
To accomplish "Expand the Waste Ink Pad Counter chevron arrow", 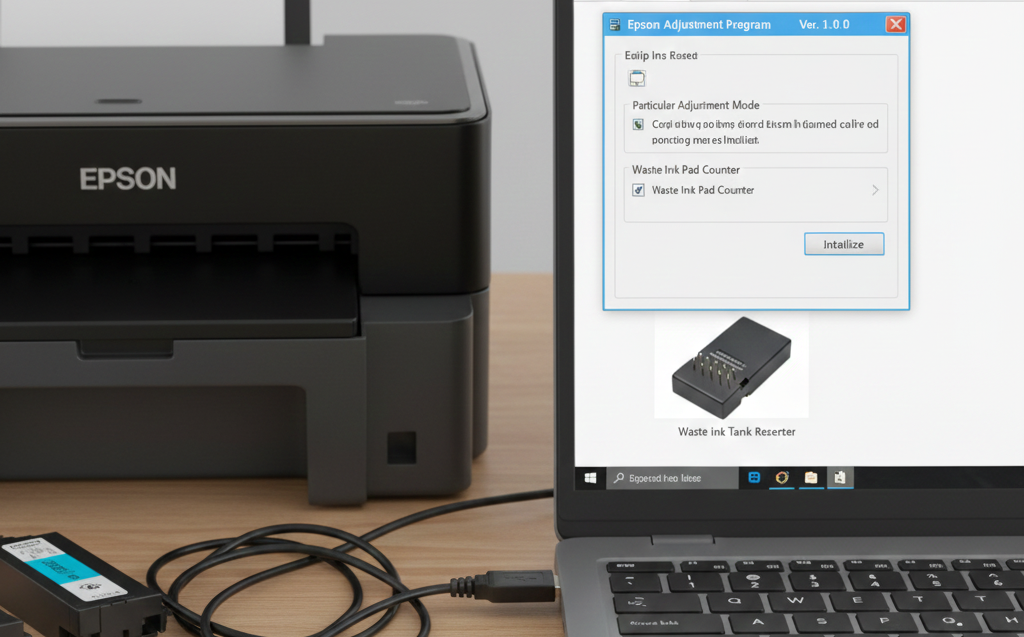I will (x=875, y=190).
